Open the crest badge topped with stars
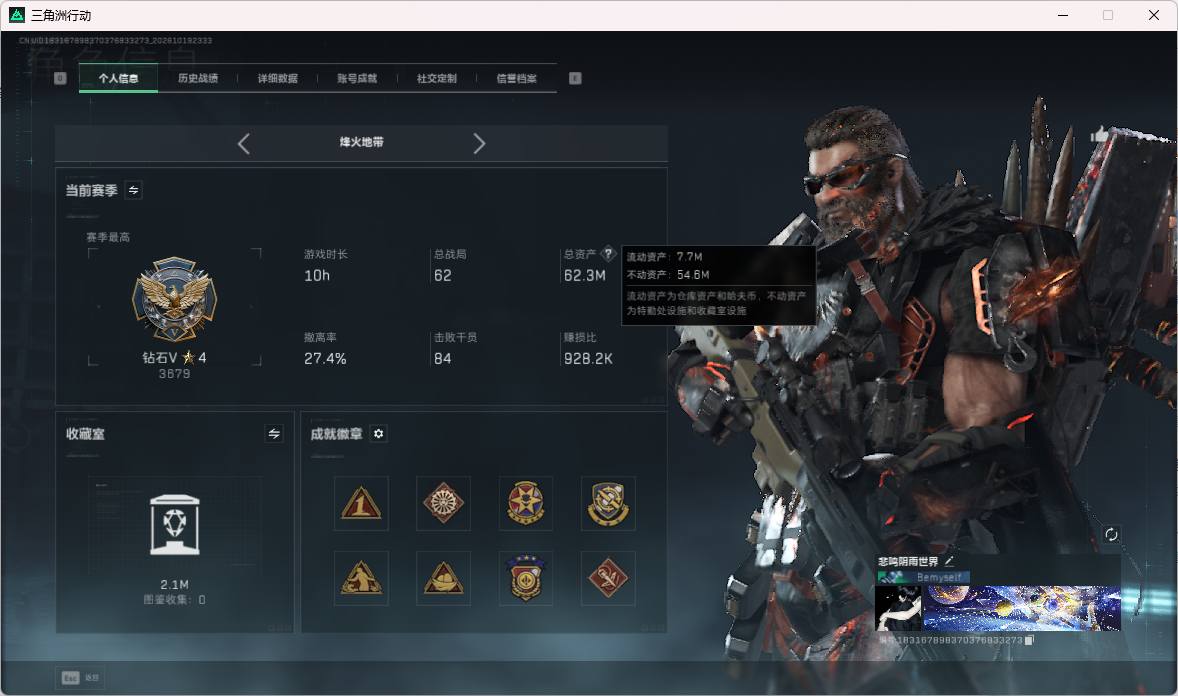The image size is (1178, 696). [x=526, y=579]
